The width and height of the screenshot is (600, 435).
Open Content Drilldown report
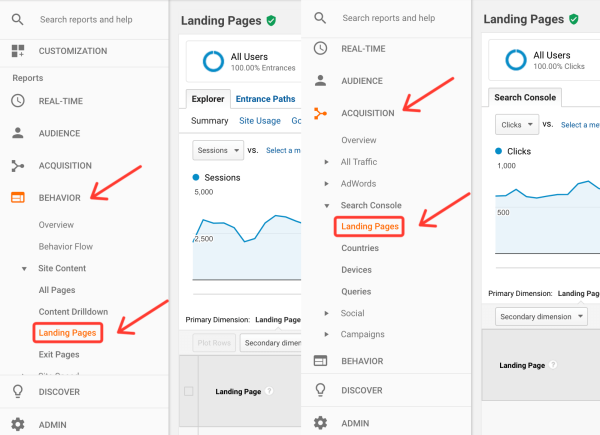point(73,311)
